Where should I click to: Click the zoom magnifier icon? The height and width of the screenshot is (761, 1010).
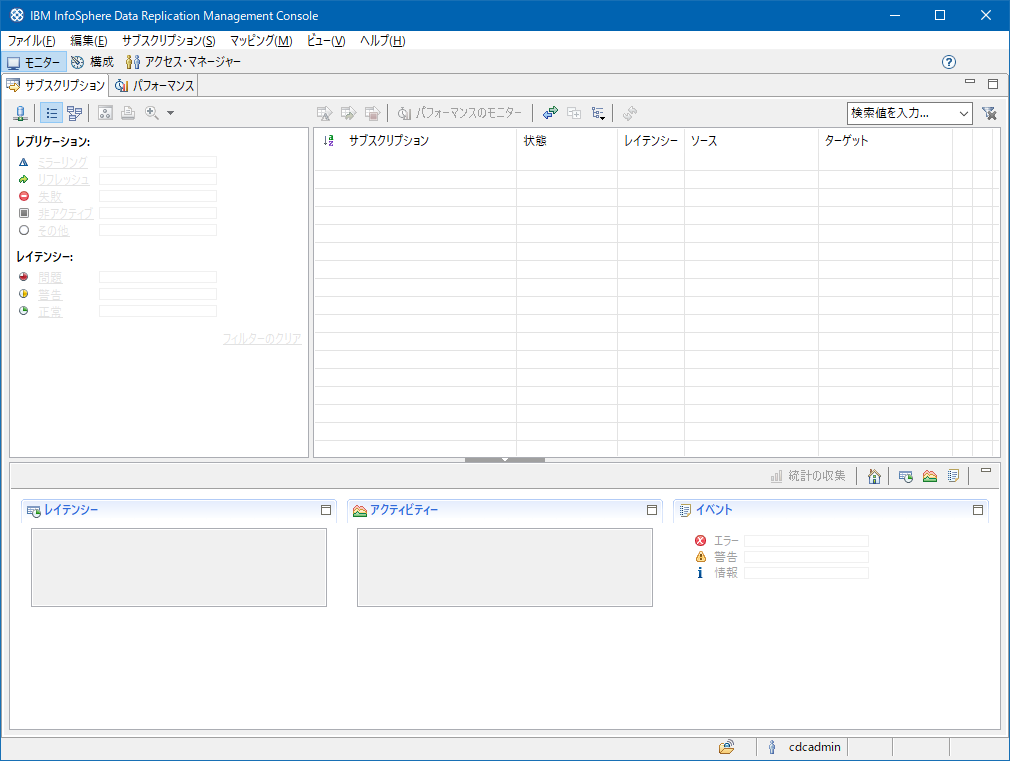click(x=152, y=113)
